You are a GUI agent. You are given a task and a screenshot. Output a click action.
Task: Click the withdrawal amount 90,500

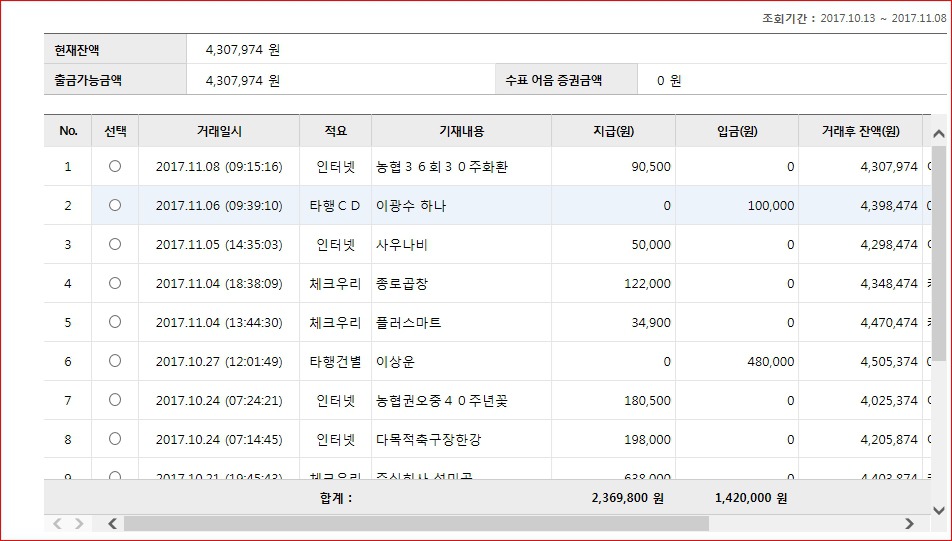tap(651, 167)
